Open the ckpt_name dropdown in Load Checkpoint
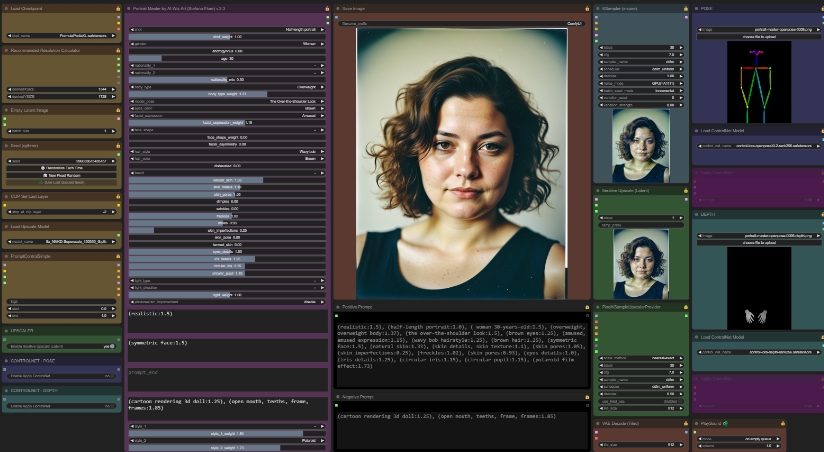 tap(60, 34)
